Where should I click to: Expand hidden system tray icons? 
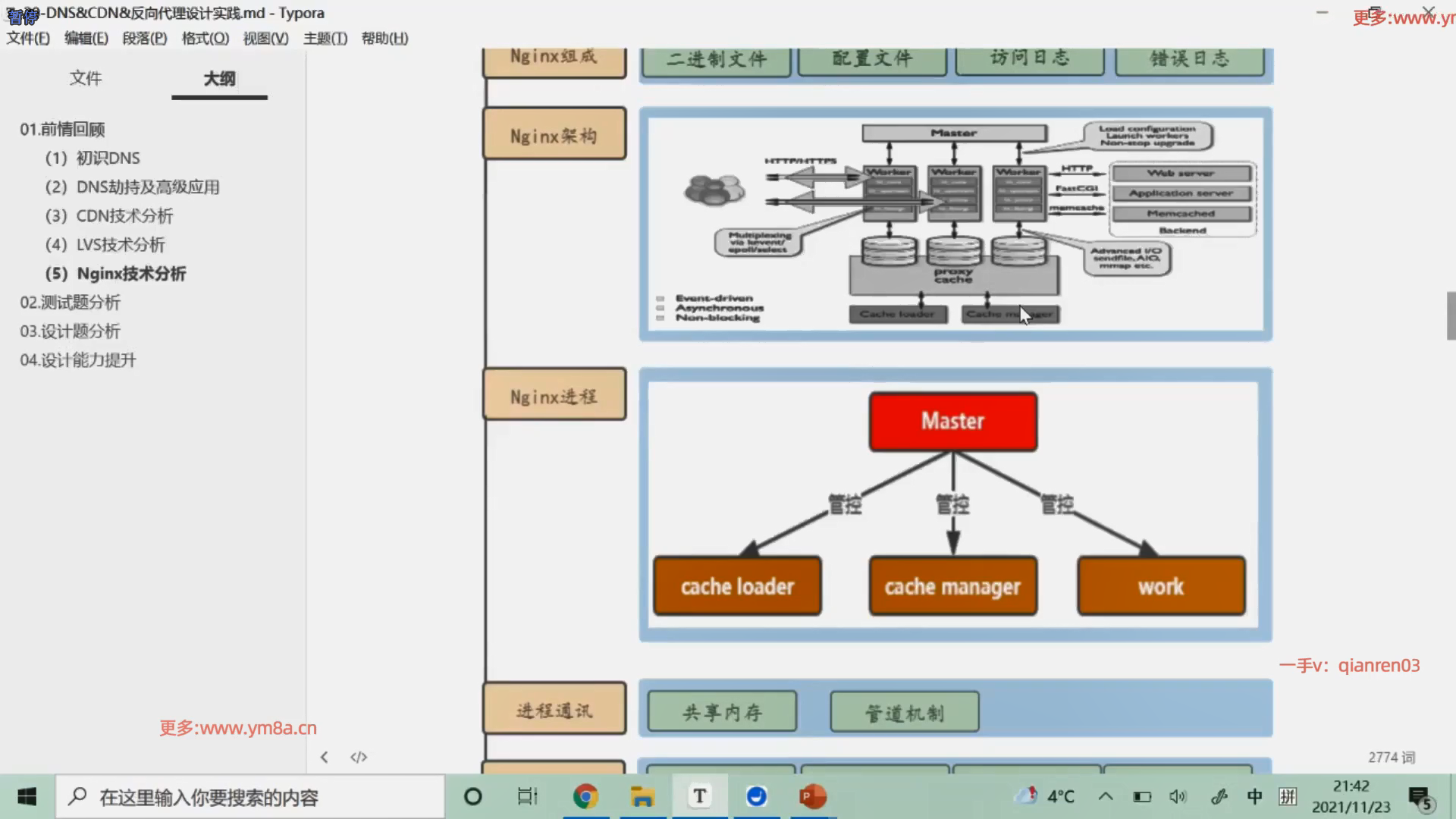pos(1106,796)
